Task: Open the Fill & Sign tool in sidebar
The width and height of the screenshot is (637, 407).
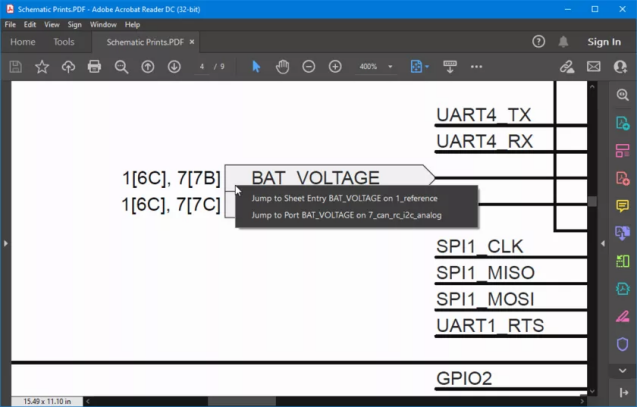Action: coord(623,316)
